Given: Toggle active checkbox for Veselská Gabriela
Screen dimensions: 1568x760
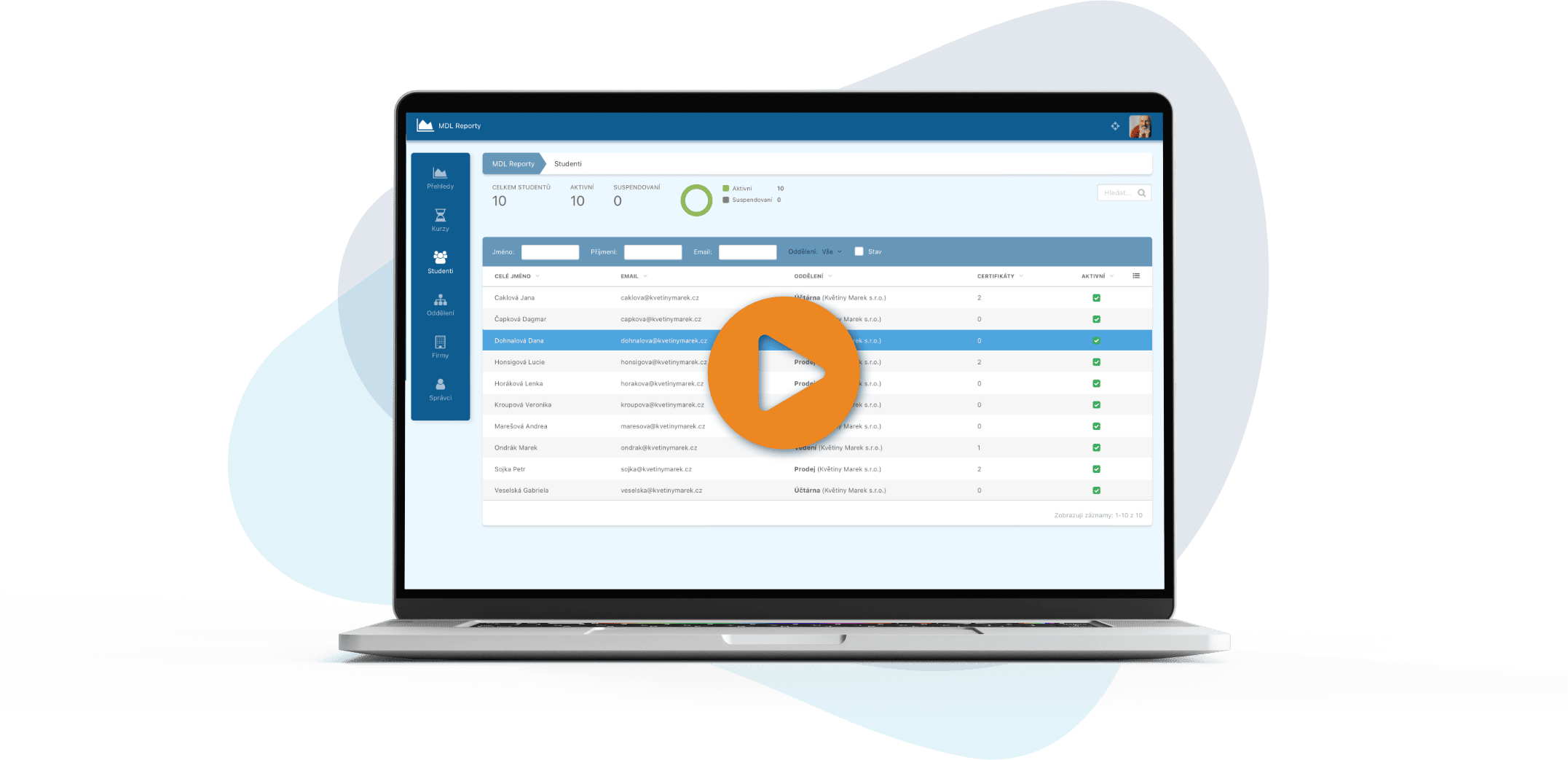Looking at the screenshot, I should click(x=1096, y=490).
